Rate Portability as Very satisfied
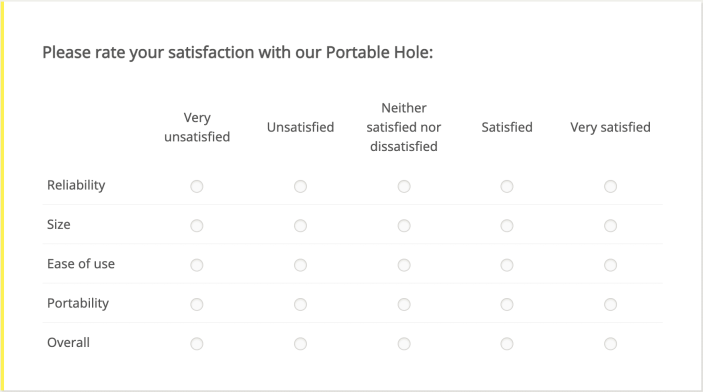Viewport: 703px width, 392px height. point(610,305)
